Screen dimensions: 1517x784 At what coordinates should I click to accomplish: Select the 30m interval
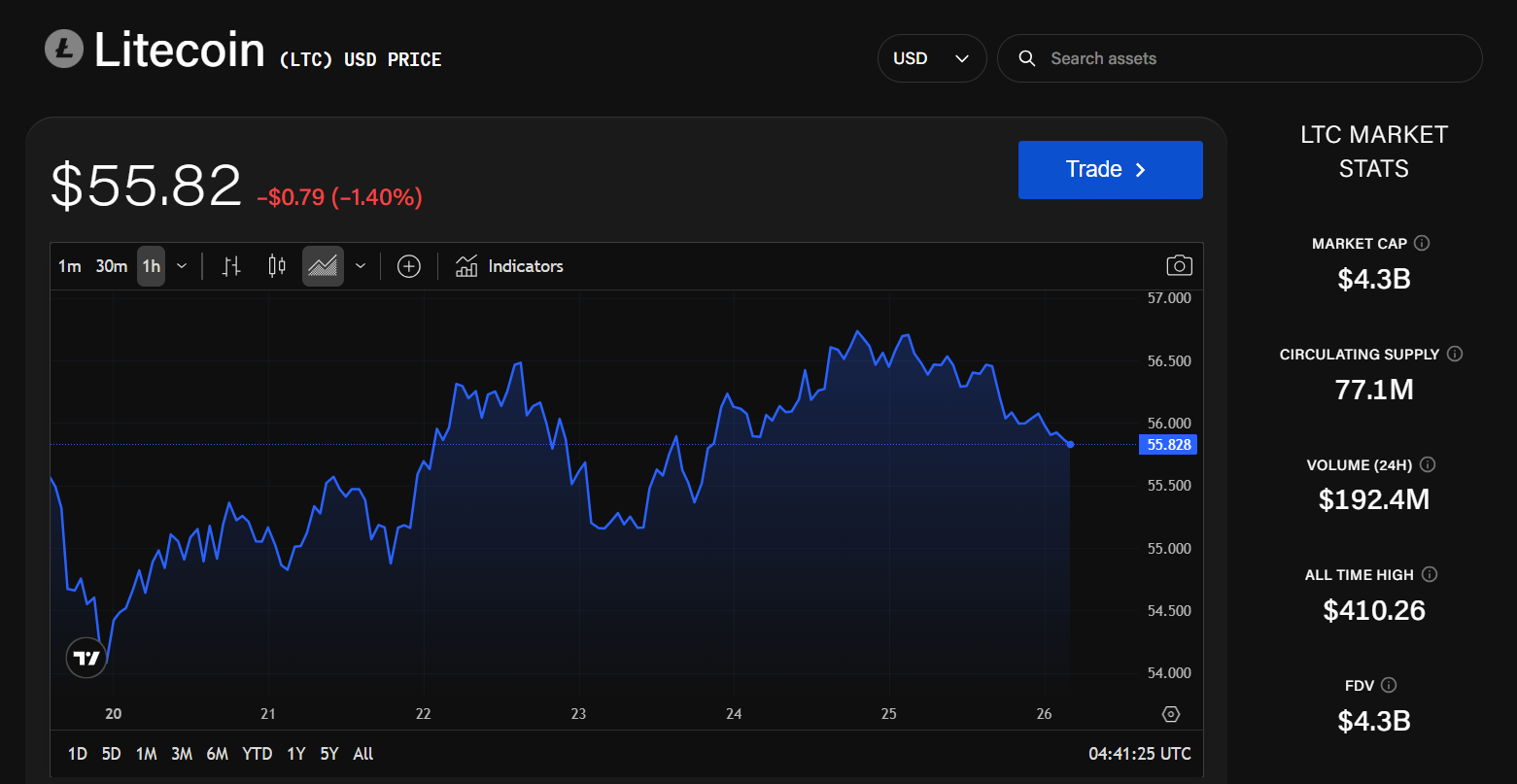pyautogui.click(x=112, y=266)
